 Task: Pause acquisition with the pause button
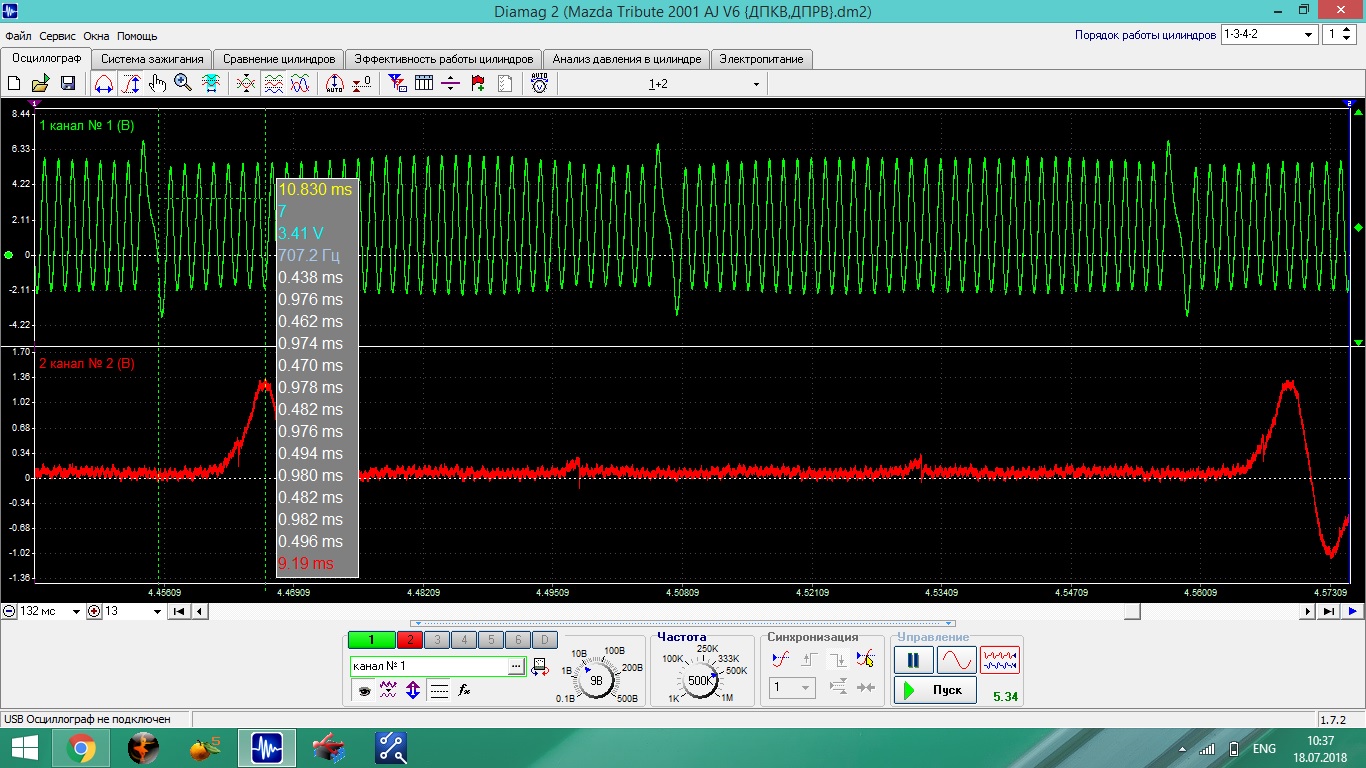pyautogui.click(x=913, y=660)
